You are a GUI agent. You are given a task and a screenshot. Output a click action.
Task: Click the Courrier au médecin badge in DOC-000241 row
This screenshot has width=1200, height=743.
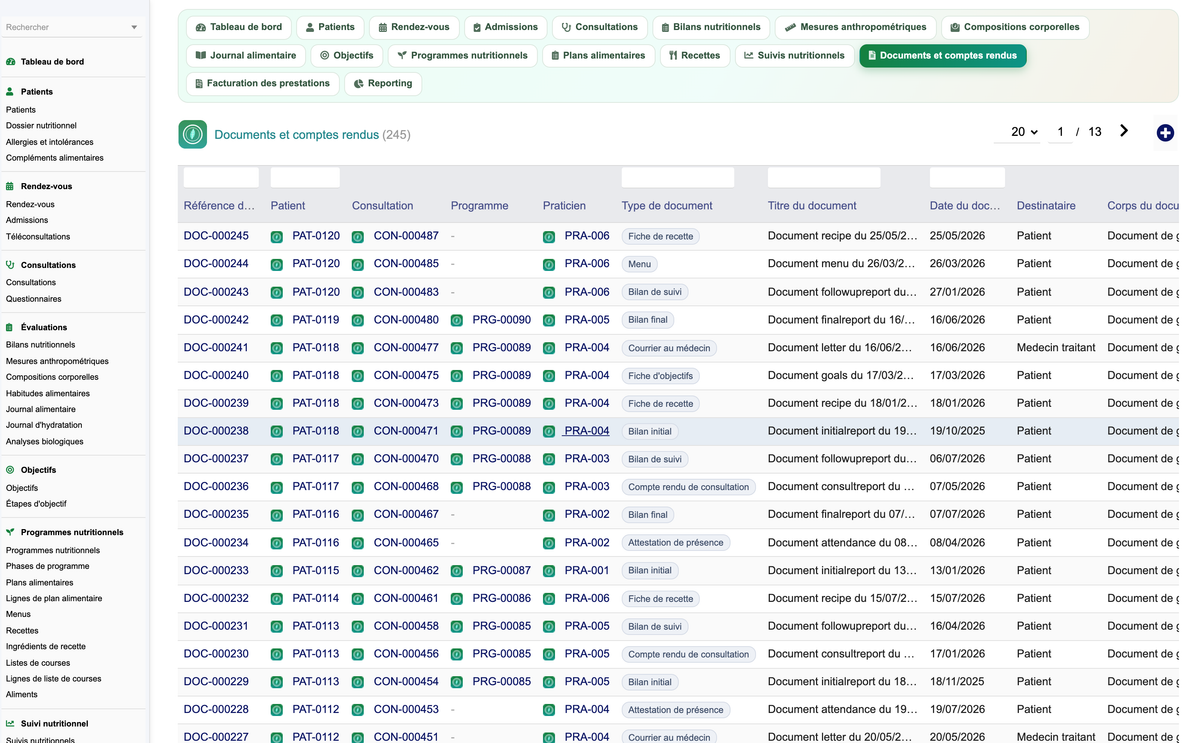(x=669, y=348)
